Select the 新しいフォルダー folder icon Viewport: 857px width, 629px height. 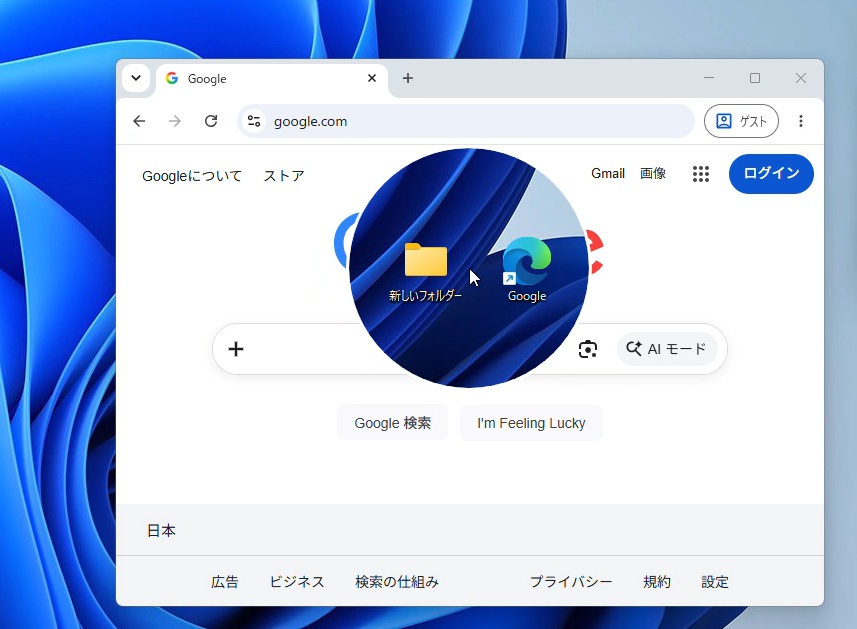click(x=426, y=272)
